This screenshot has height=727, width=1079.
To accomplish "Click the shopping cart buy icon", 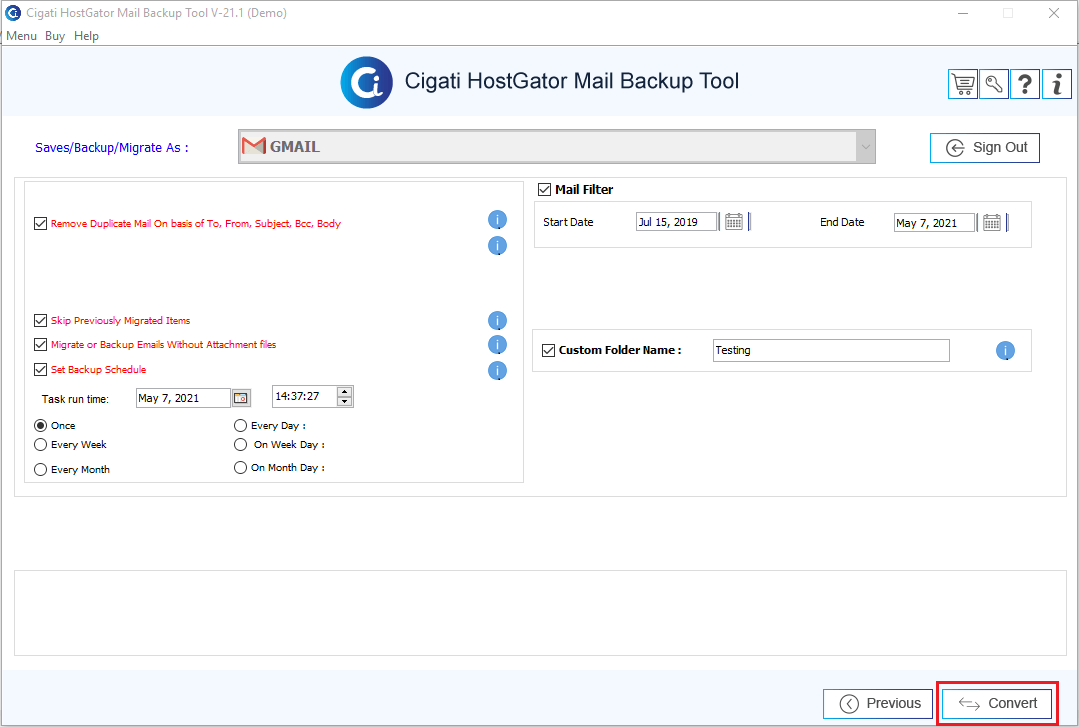I will click(x=963, y=84).
